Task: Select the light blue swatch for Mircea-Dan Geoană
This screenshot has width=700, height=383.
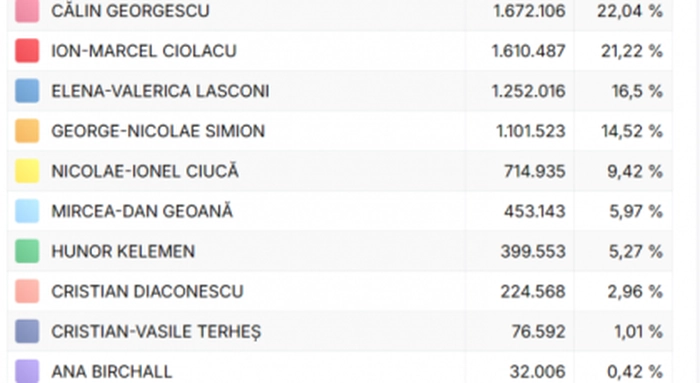Action: point(27,211)
